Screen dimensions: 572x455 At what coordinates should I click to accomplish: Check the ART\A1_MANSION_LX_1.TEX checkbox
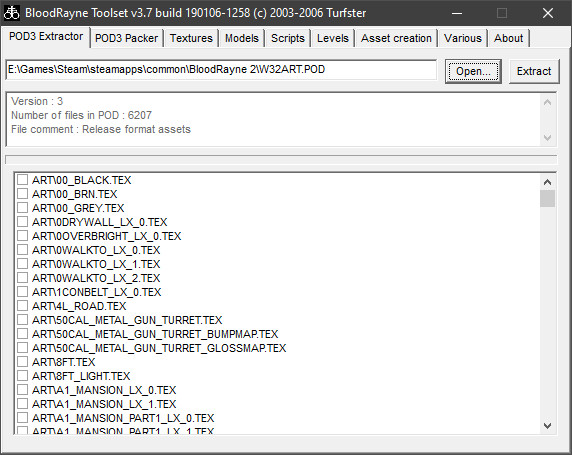[x=23, y=404]
